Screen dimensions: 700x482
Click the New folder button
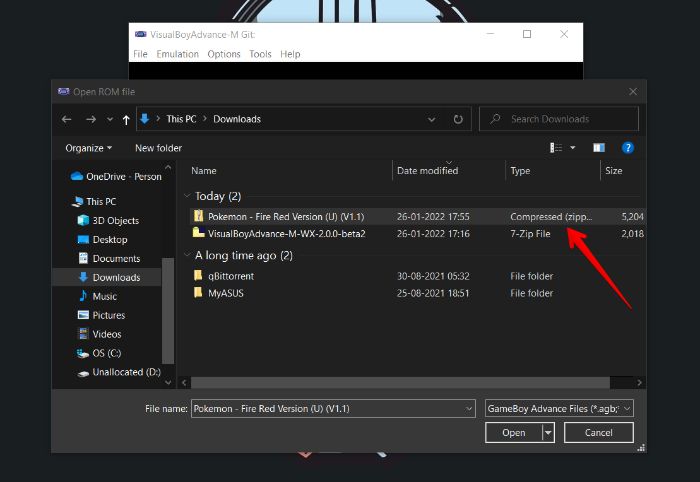158,148
